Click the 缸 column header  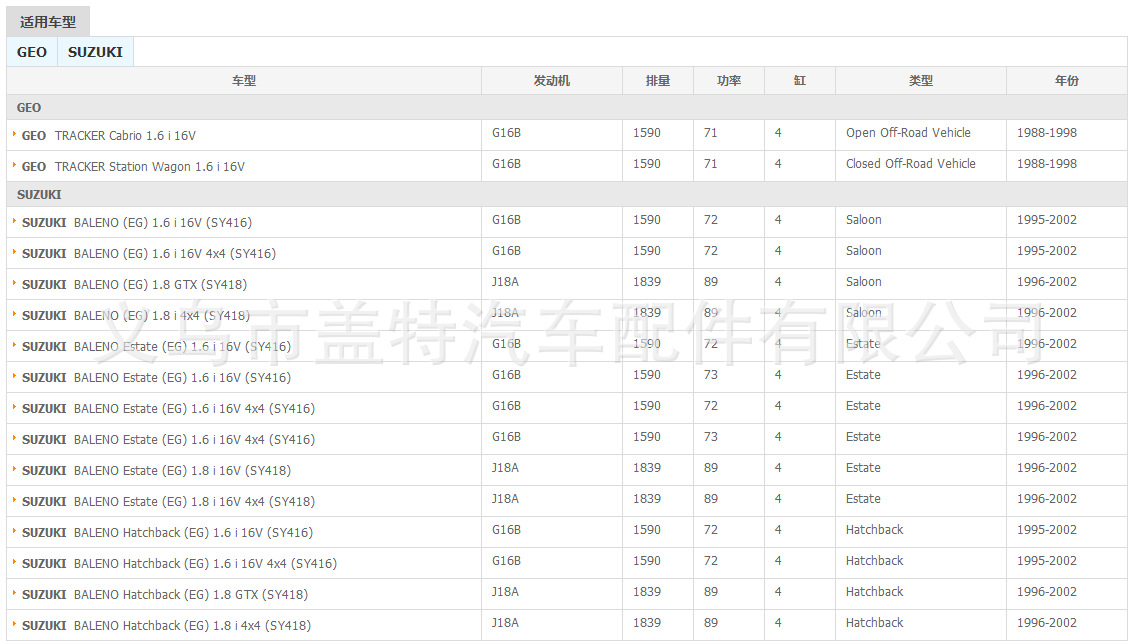(800, 81)
